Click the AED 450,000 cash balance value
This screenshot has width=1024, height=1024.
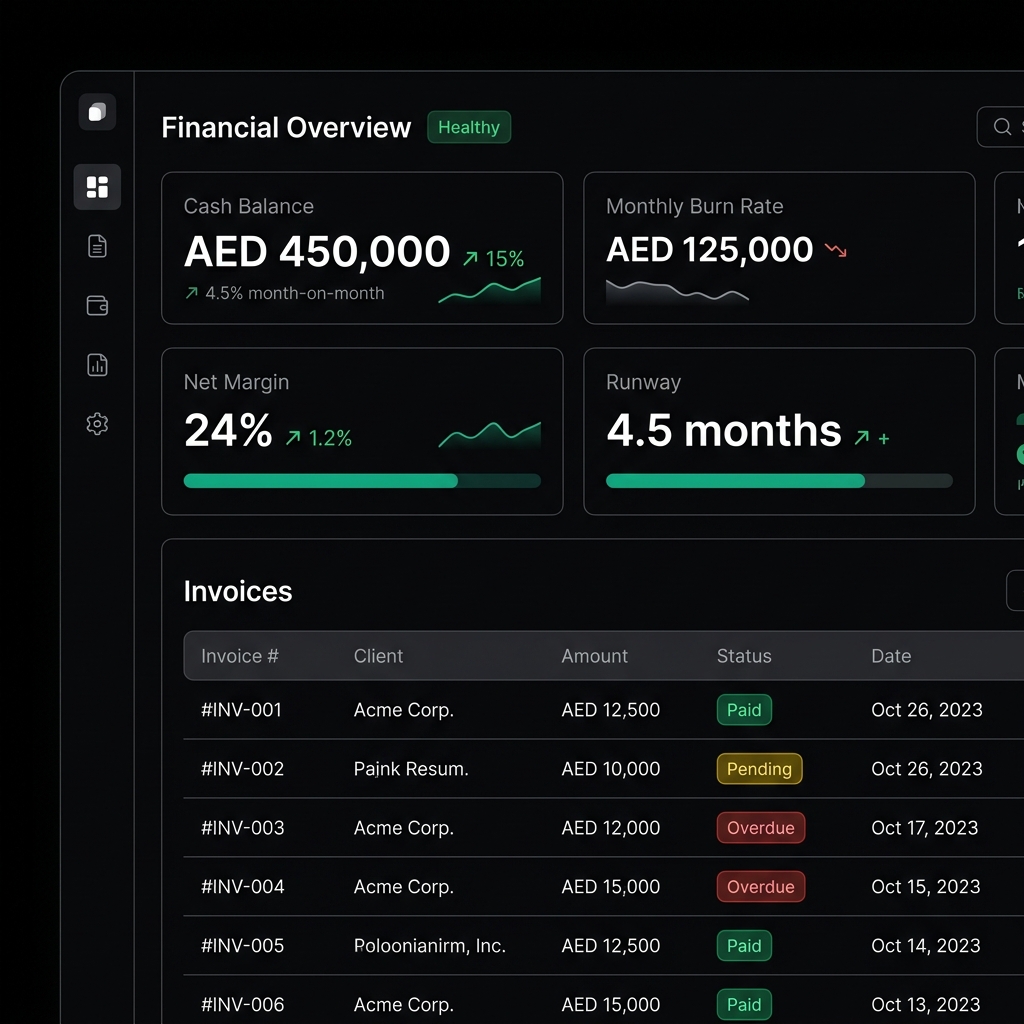coord(317,251)
